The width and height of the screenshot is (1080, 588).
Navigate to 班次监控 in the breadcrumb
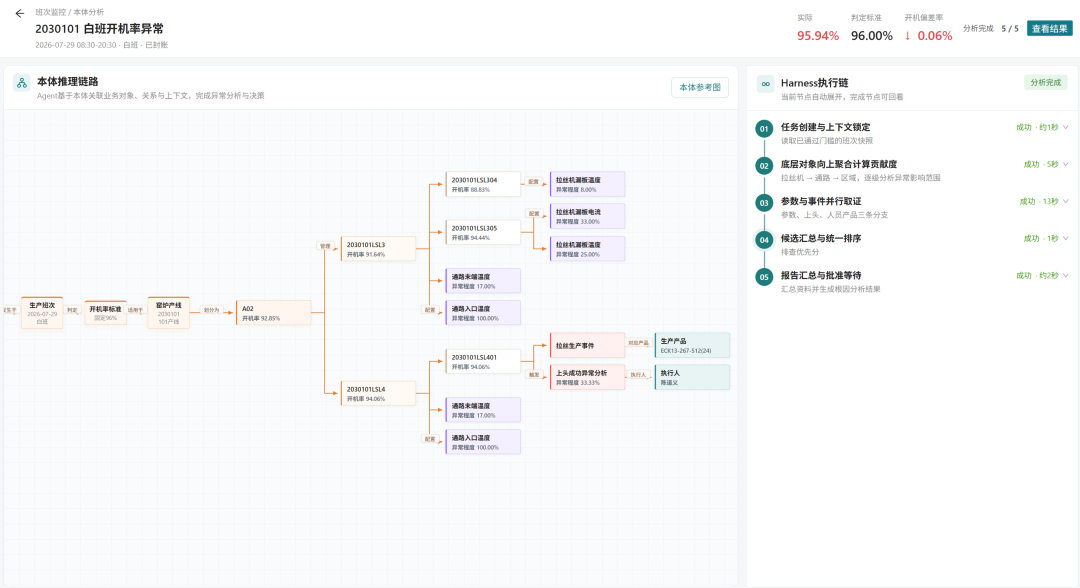[x=50, y=12]
